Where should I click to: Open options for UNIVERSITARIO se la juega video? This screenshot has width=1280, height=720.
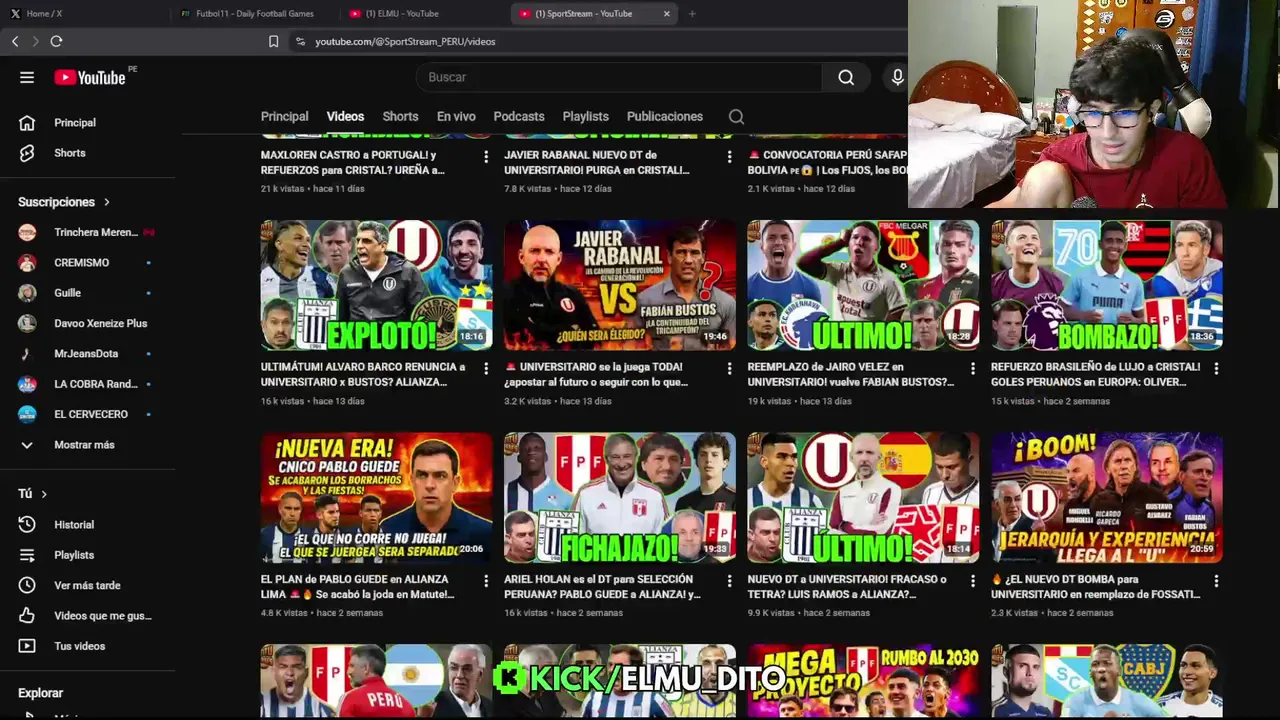tap(729, 369)
